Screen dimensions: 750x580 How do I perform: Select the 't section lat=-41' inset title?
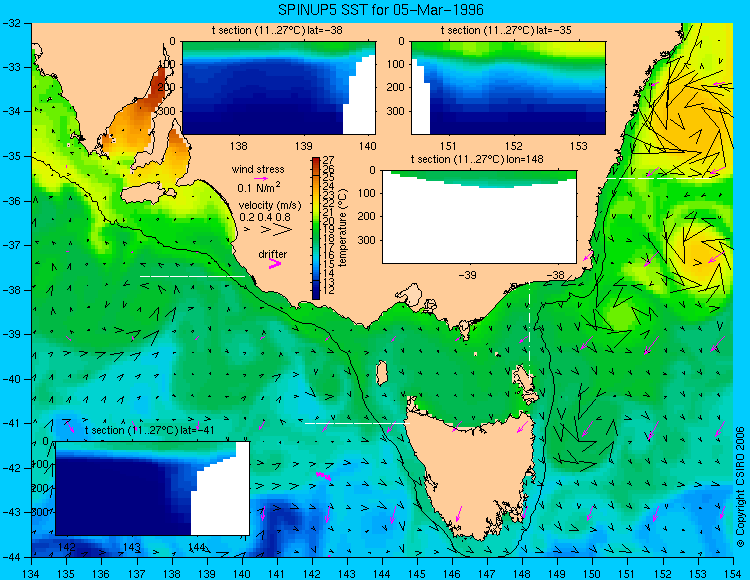tap(149, 430)
